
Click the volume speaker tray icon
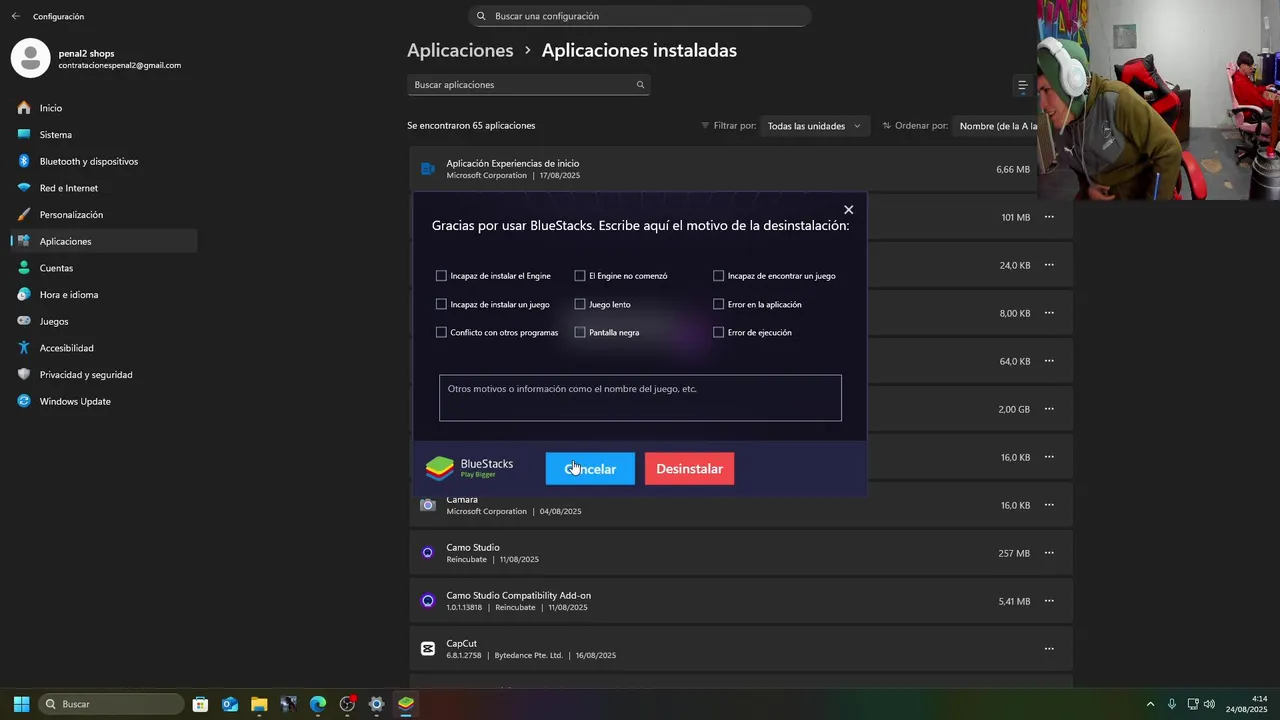tap(1209, 704)
